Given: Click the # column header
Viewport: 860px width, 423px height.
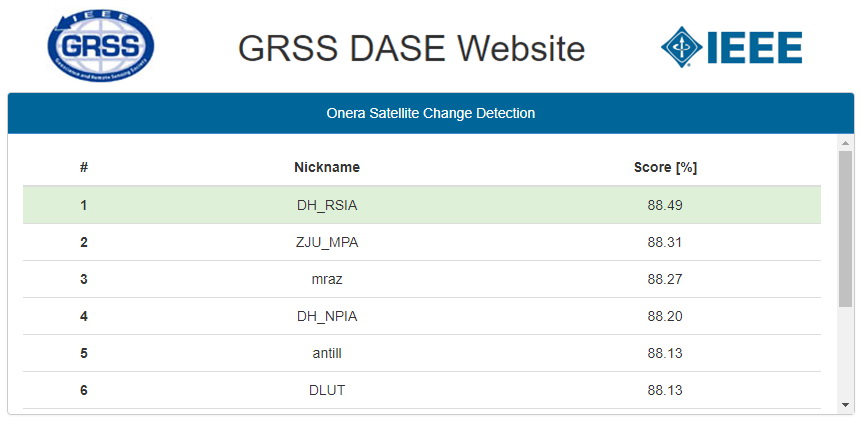Looking at the screenshot, I should (84, 167).
